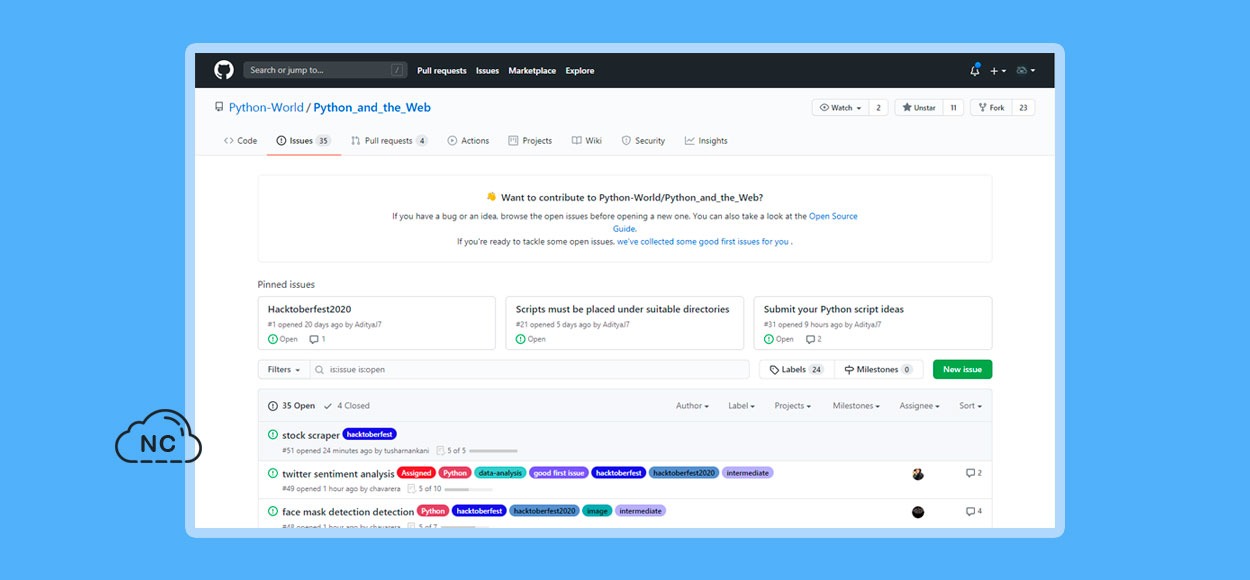
Task: Open the Python-World organization link
Action: [x=266, y=108]
